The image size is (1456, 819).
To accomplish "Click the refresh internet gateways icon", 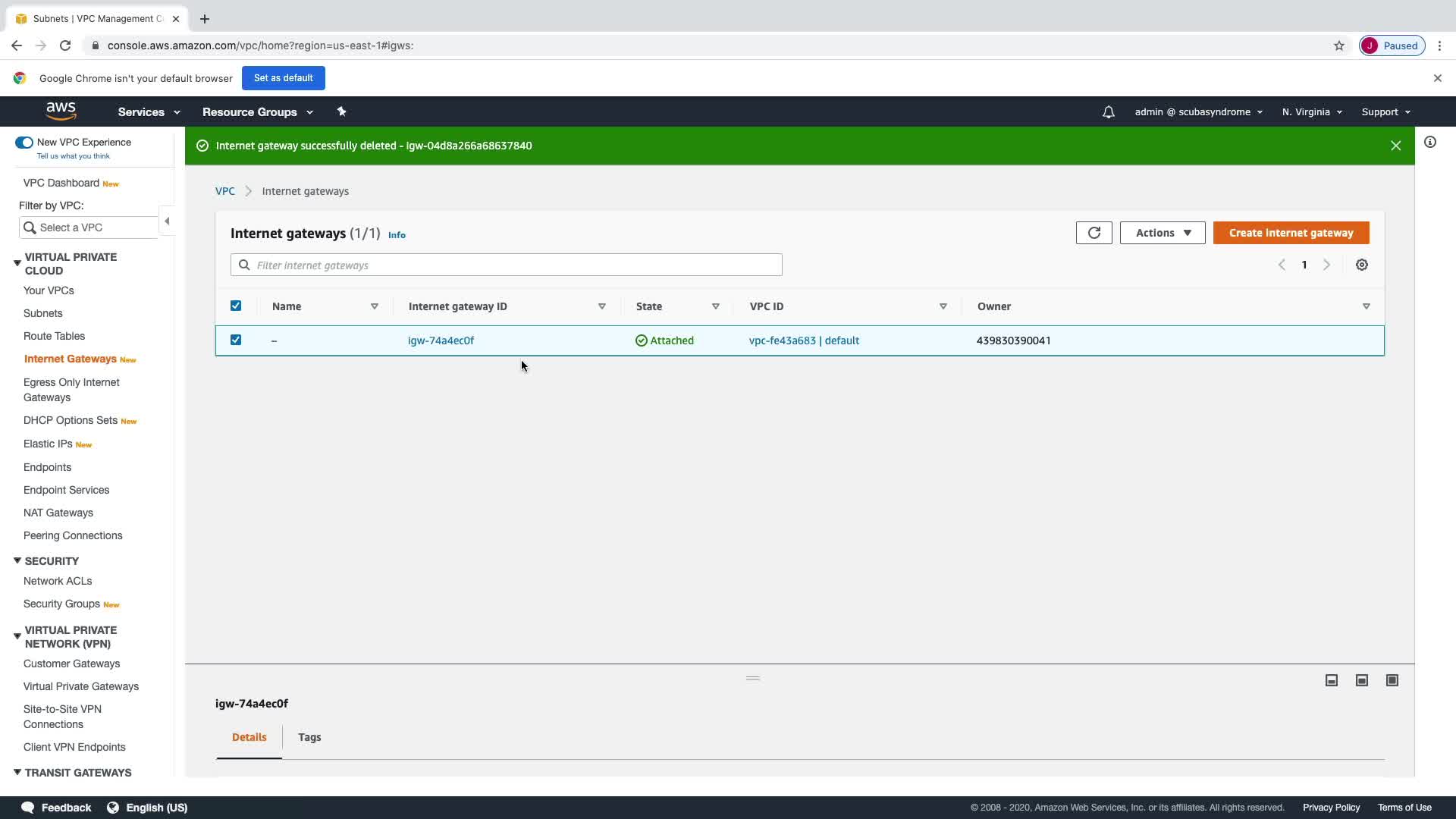I will [1094, 233].
